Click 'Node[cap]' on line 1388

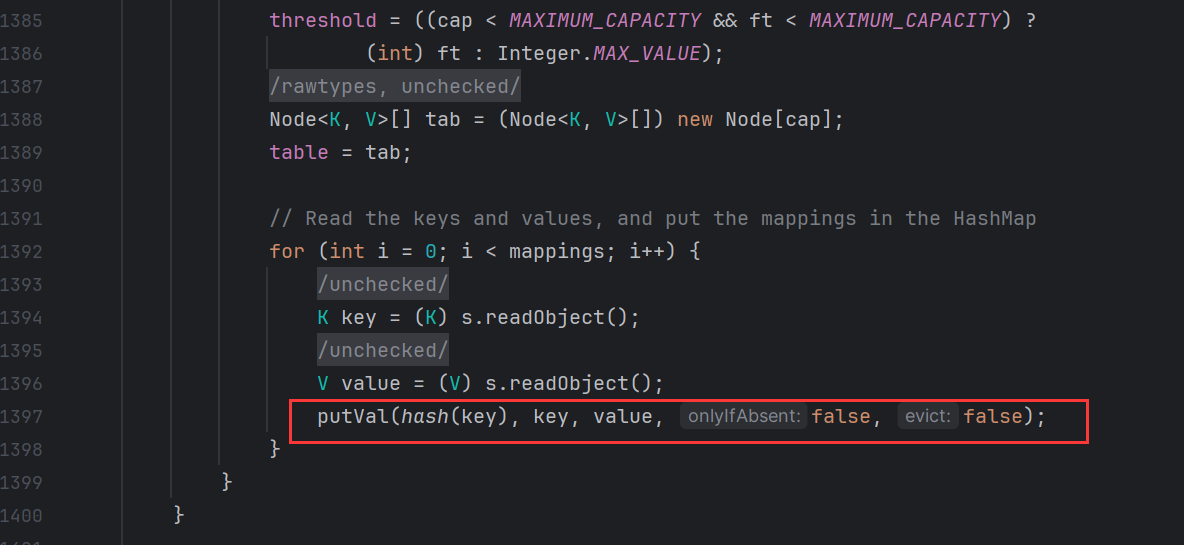pos(779,120)
